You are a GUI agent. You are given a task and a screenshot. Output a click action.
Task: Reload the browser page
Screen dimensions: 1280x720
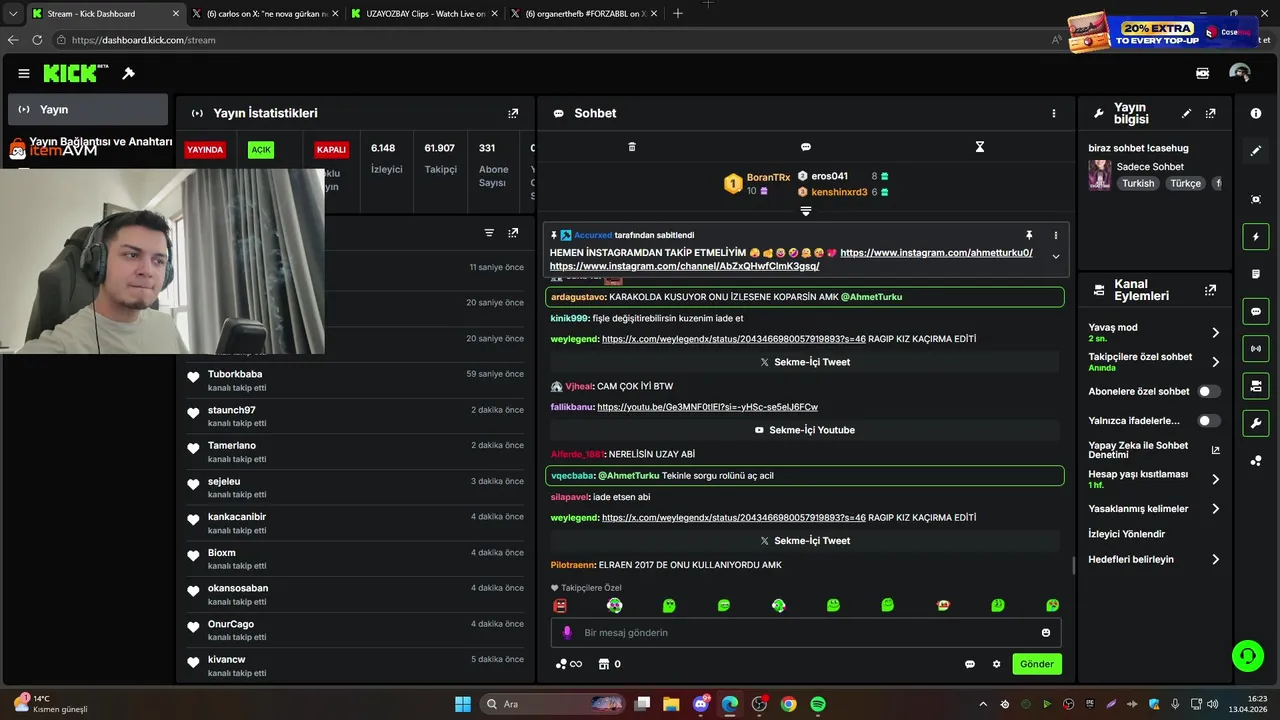[x=37, y=40]
